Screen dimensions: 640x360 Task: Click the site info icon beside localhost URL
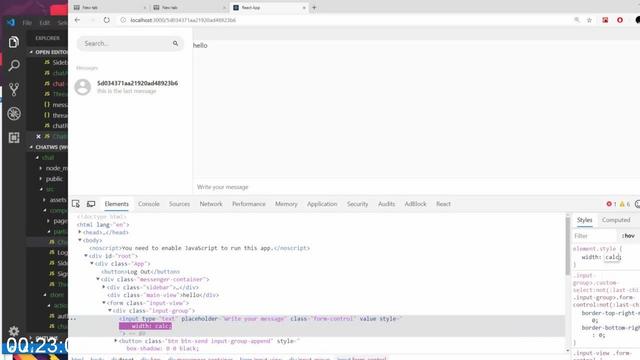[123, 20]
